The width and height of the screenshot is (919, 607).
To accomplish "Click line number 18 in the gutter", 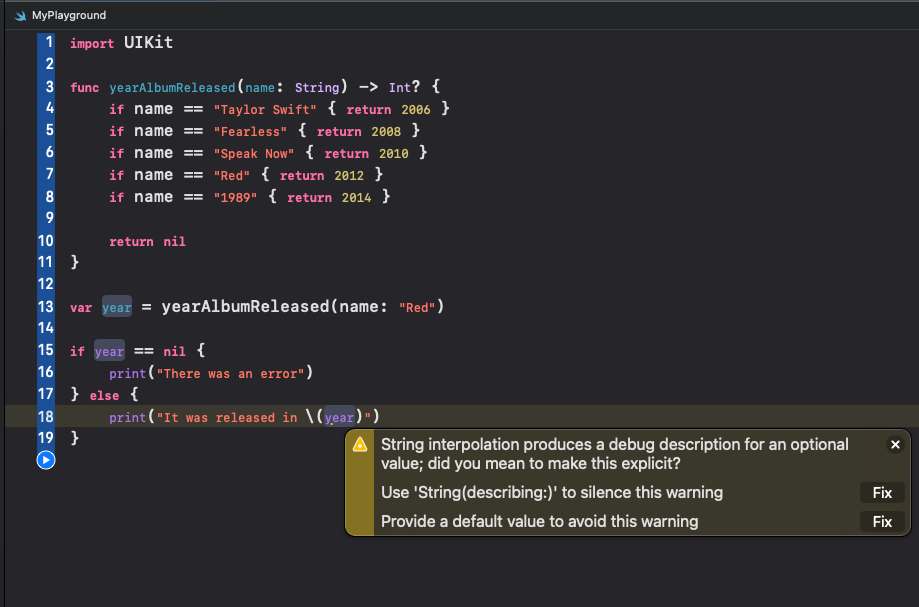I will (x=46, y=417).
